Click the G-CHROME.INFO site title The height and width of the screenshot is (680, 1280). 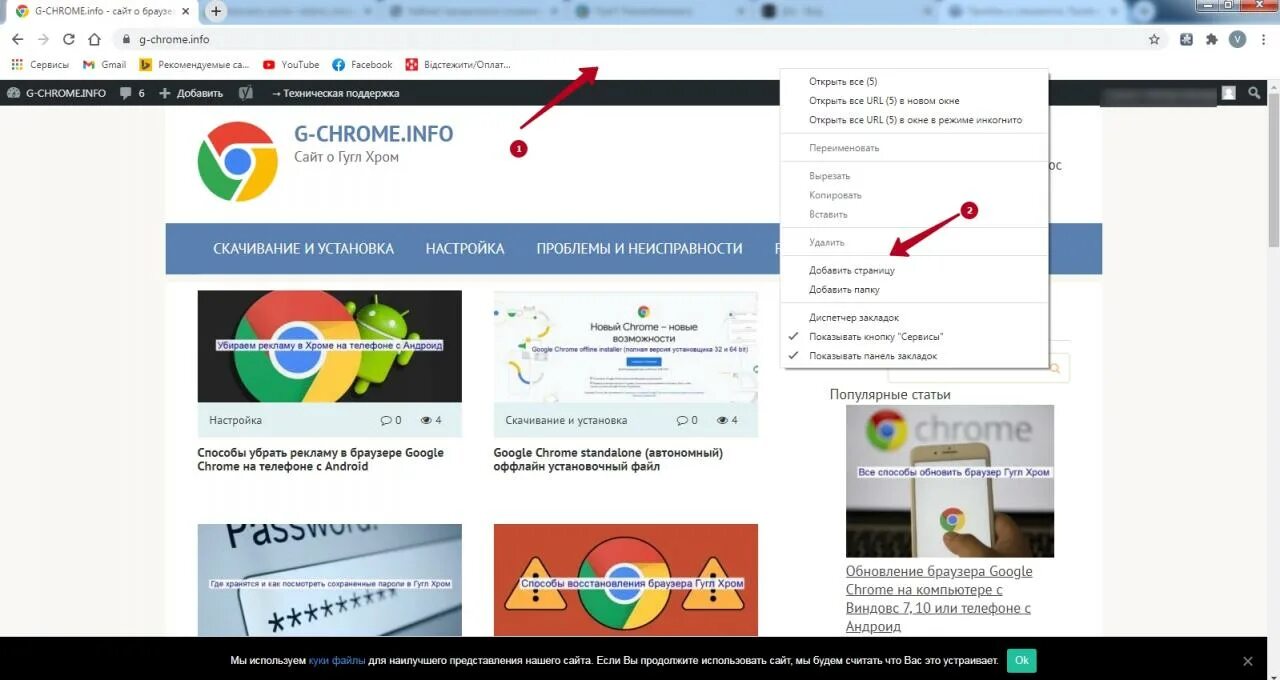(373, 134)
